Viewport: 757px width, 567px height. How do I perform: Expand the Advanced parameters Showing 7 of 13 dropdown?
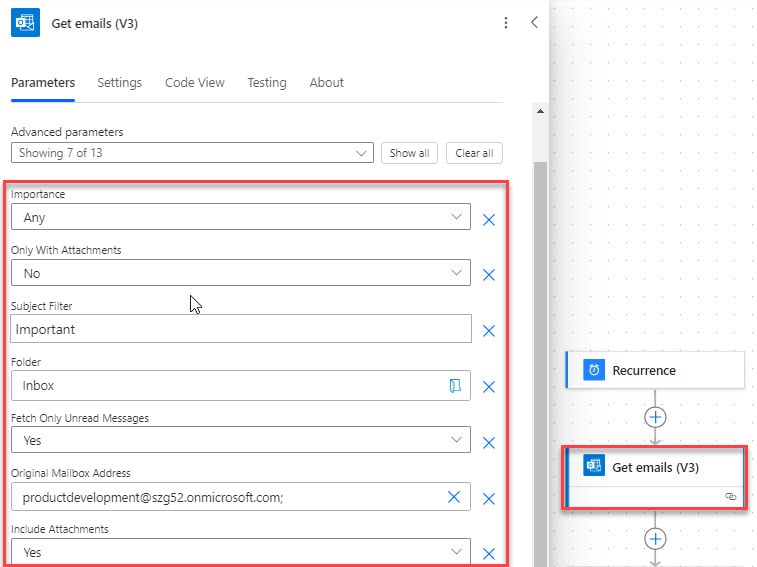[192, 153]
